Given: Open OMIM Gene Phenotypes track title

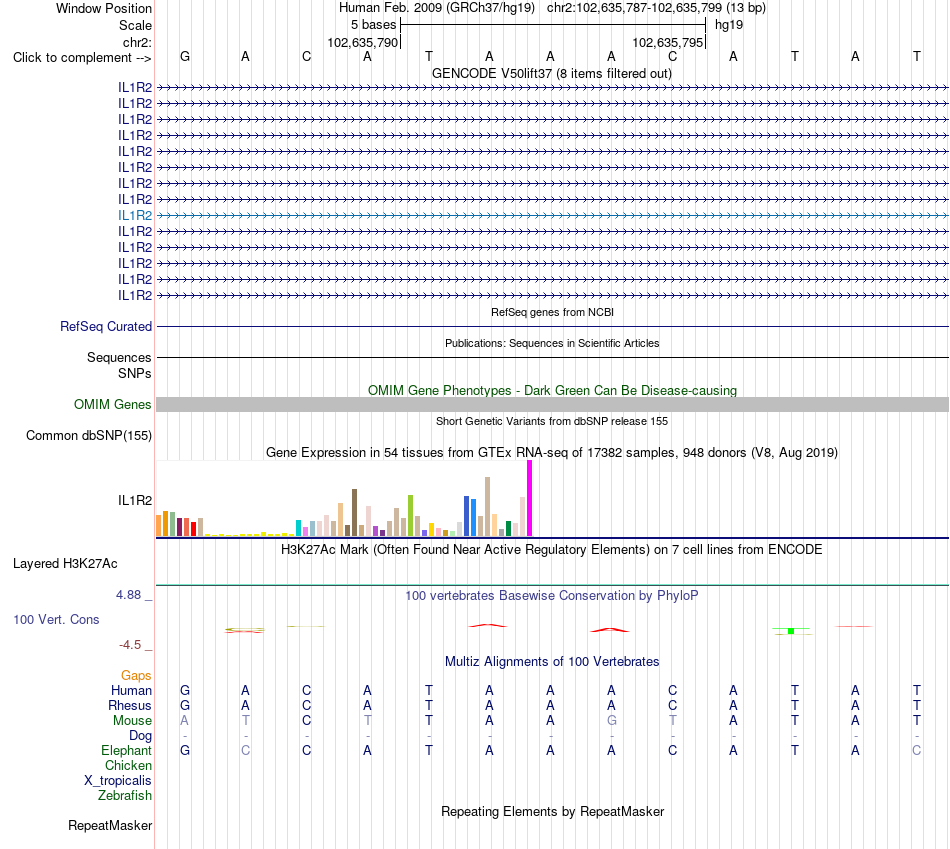Looking at the screenshot, I should 552,390.
